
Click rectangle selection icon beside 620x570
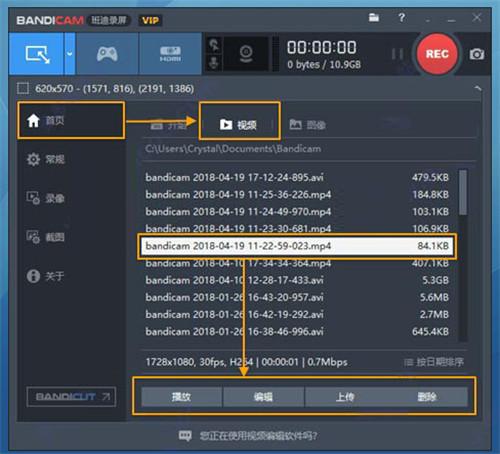click(x=23, y=89)
